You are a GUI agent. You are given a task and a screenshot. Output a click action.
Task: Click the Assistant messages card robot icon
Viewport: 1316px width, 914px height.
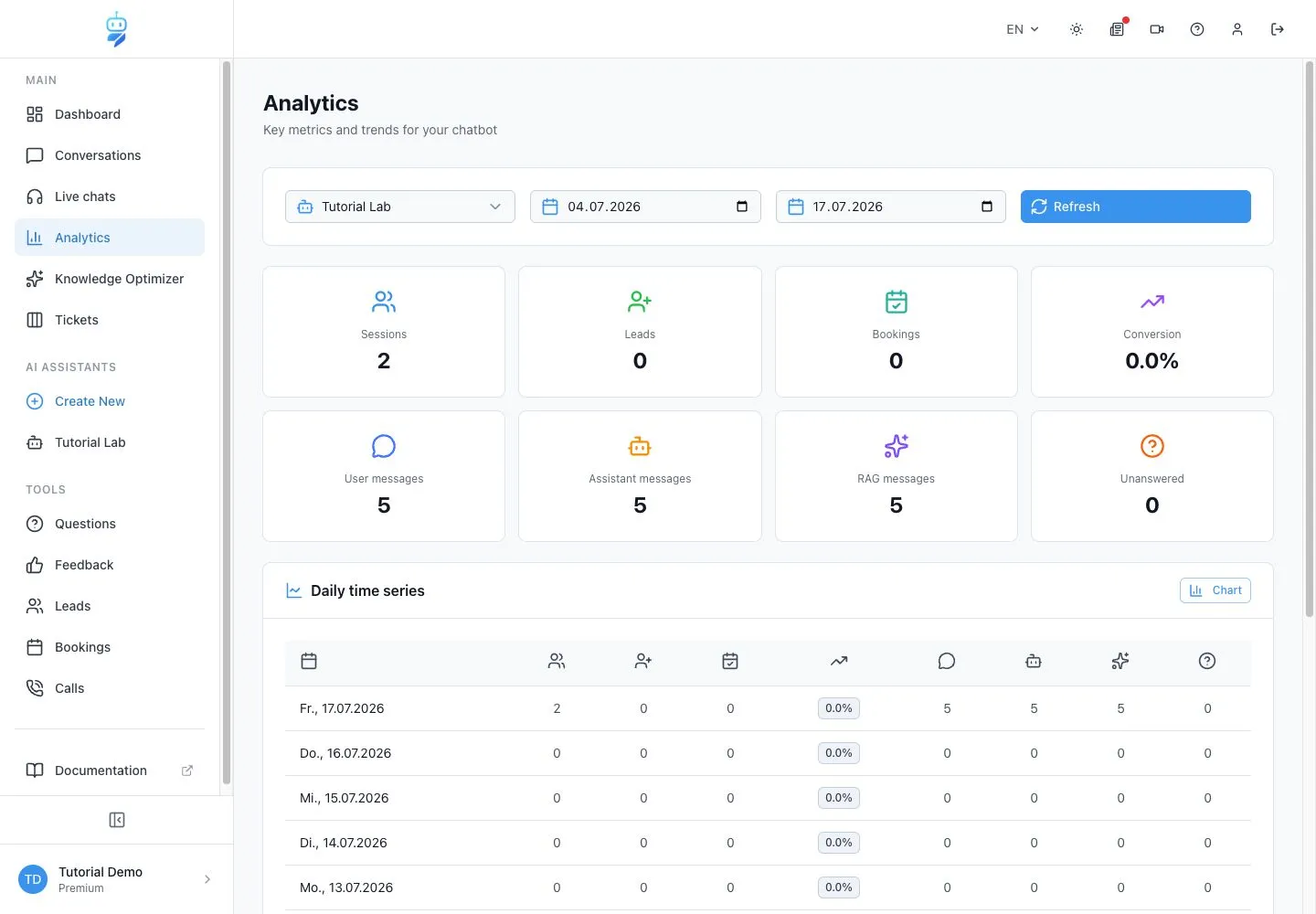point(640,446)
